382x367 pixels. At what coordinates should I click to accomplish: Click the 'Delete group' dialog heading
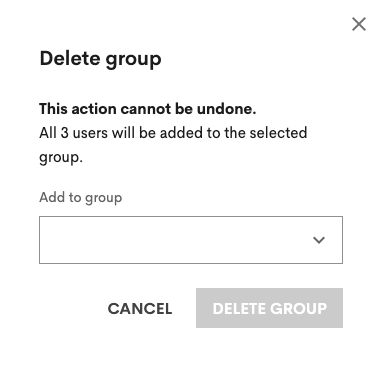(x=100, y=59)
